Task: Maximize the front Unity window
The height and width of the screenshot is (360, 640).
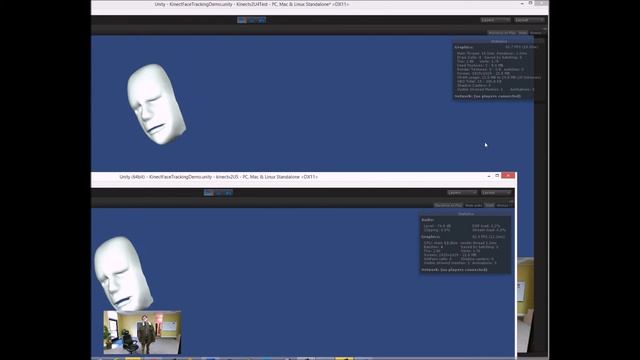Action: 497,176
